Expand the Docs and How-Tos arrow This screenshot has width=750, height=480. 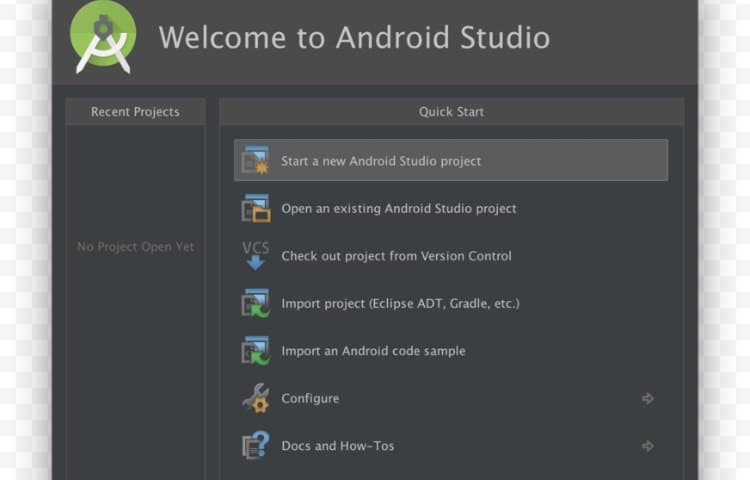pos(648,446)
